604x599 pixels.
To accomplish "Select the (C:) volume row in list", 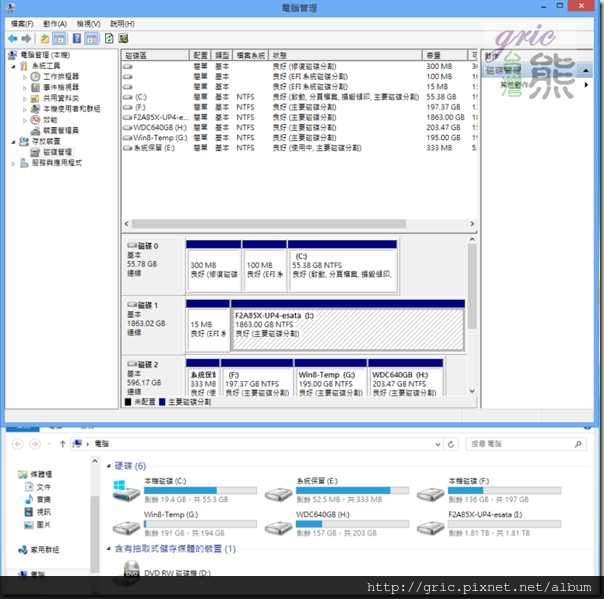I will point(299,97).
